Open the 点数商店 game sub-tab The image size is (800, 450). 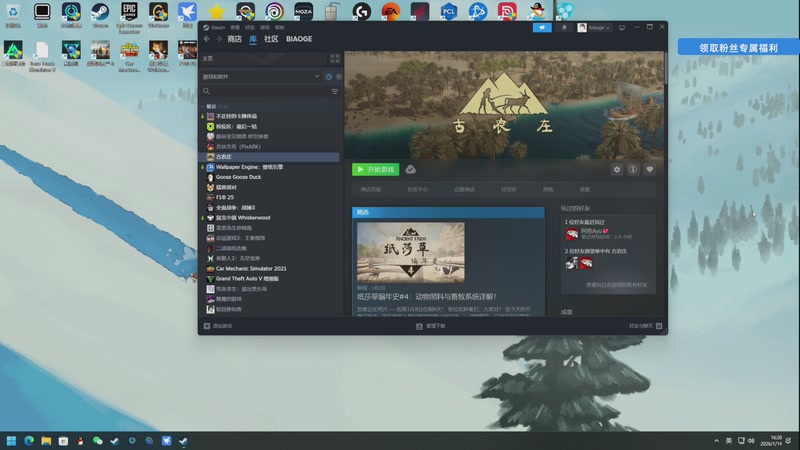pyautogui.click(x=464, y=189)
